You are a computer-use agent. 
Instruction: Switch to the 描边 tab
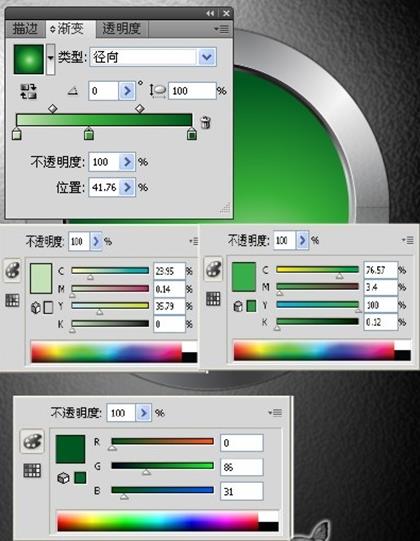point(25,29)
